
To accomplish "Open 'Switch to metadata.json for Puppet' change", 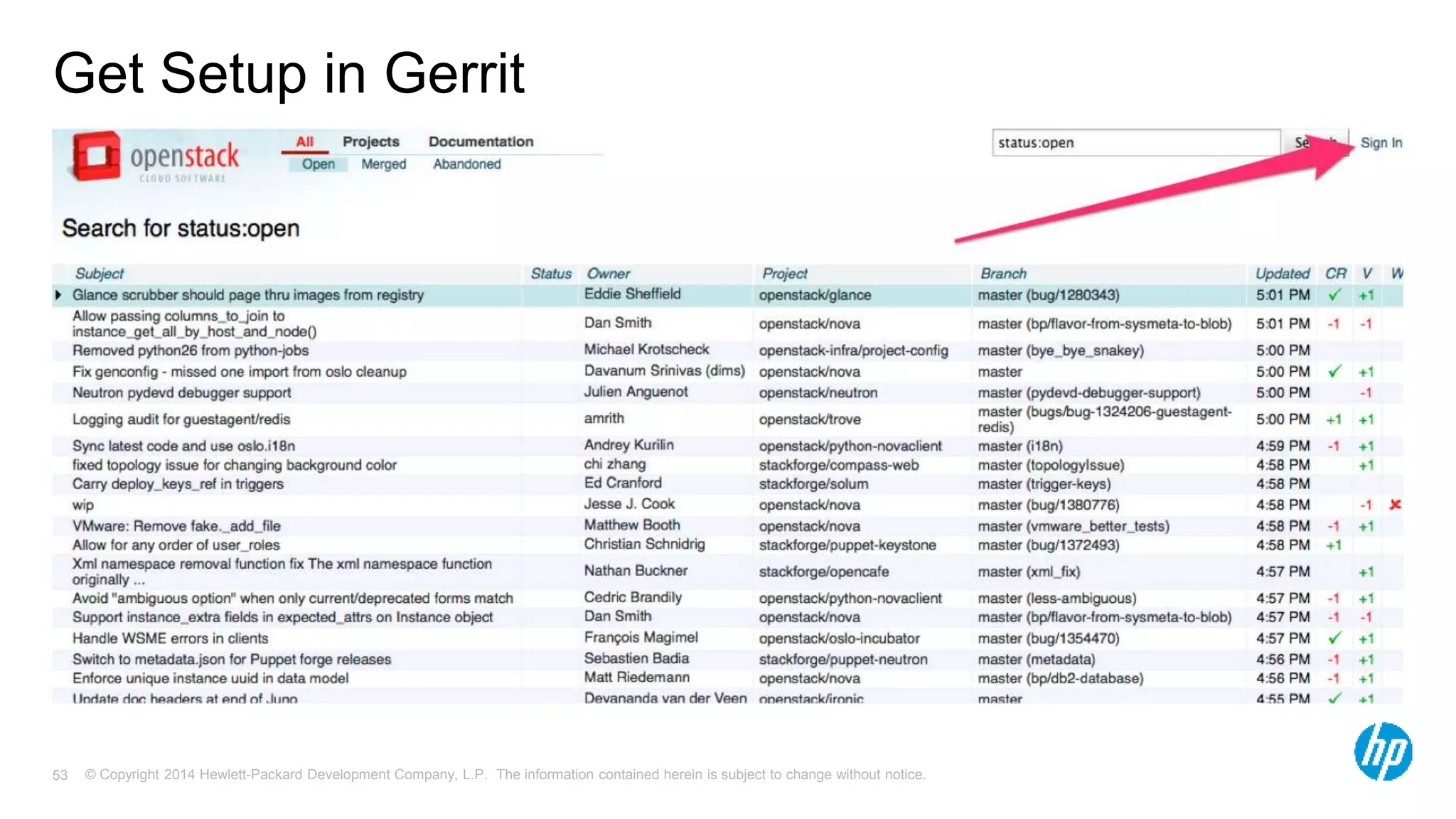I will pos(232,659).
